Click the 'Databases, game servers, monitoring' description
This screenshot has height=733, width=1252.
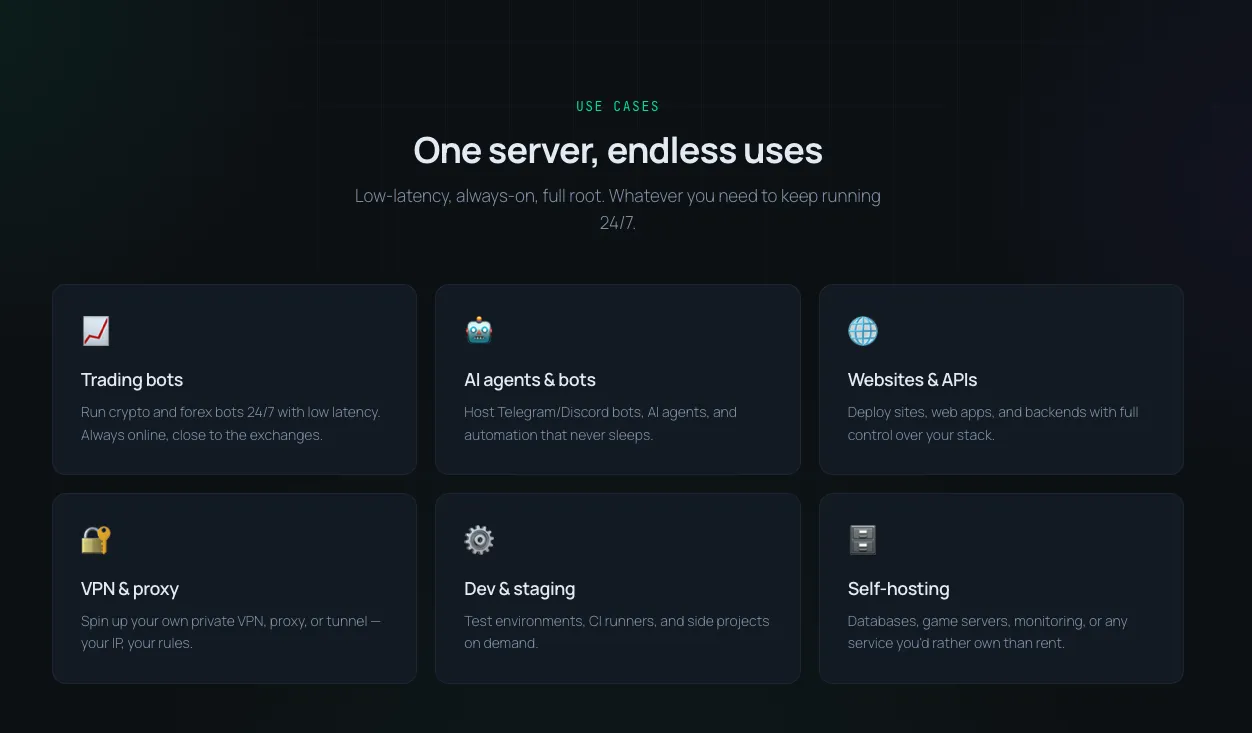987,632
